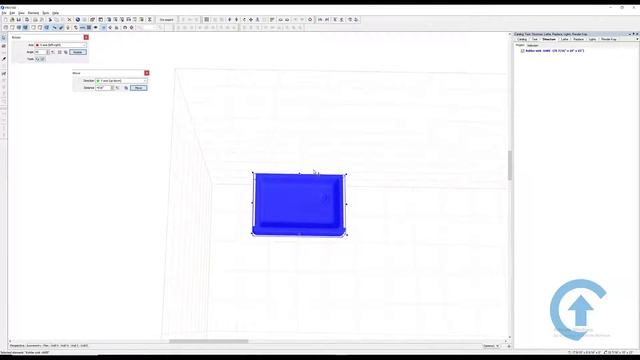Switch to the Tool tab
The image size is (640, 360).
click(x=535, y=39)
